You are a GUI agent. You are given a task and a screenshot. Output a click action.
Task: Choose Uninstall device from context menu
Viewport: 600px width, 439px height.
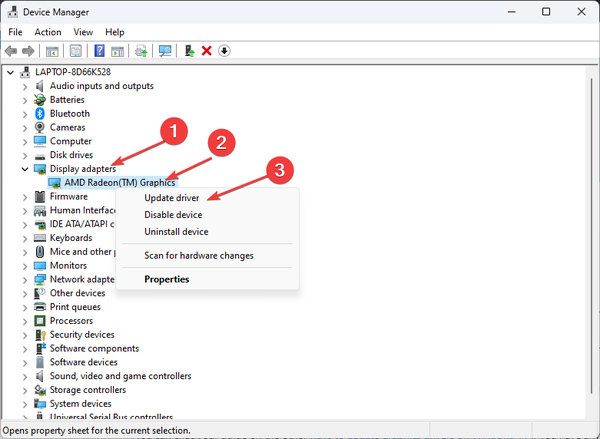pos(176,231)
